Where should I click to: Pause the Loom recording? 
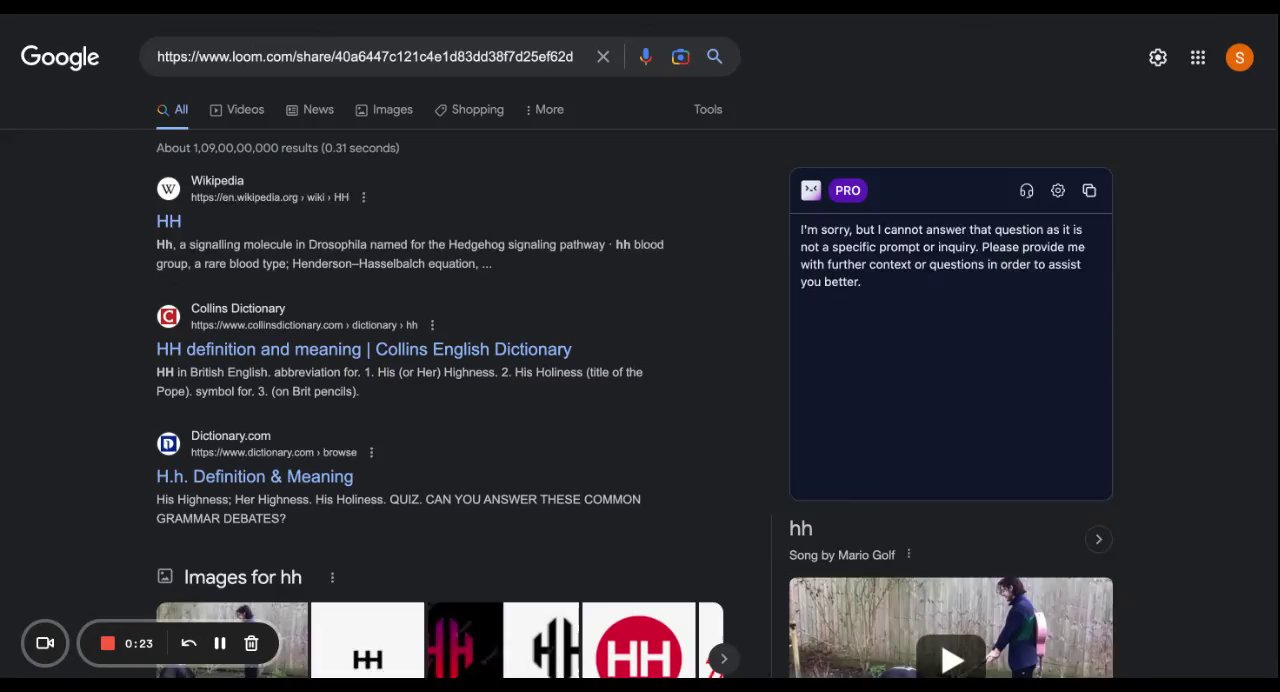click(x=220, y=643)
